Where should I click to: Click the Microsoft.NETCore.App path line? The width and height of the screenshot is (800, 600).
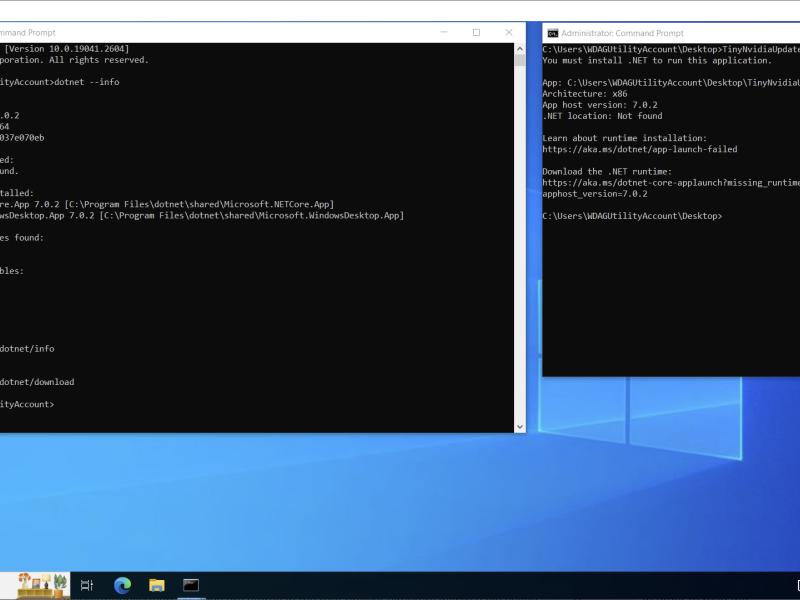[x=167, y=204]
